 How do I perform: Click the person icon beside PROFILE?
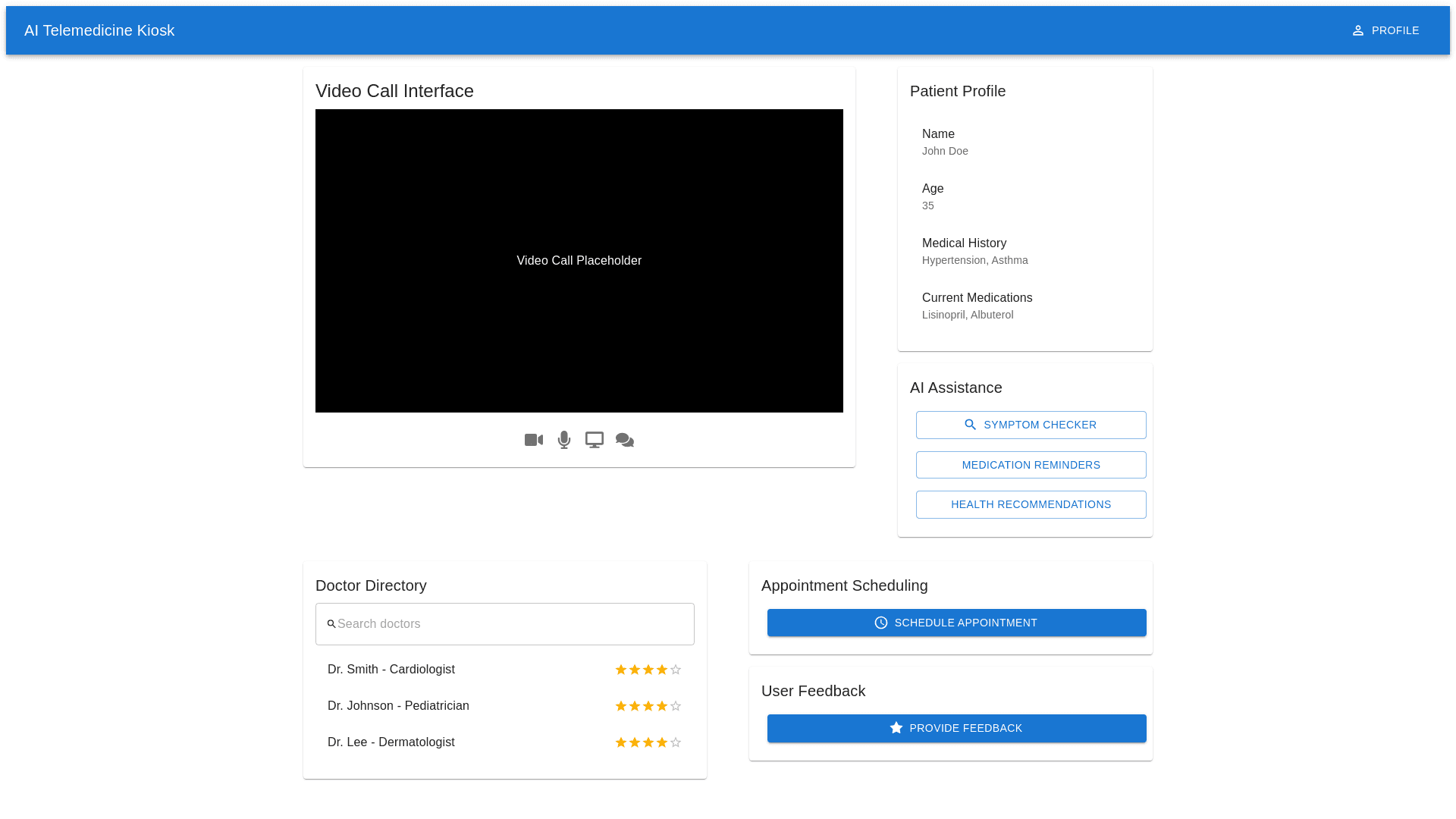pos(1358,30)
